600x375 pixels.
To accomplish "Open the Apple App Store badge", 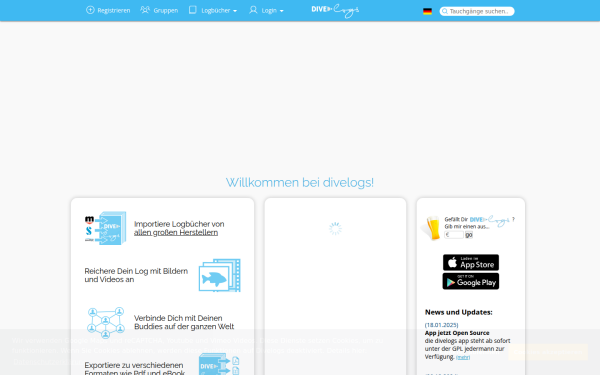I will pyautogui.click(x=471, y=262).
